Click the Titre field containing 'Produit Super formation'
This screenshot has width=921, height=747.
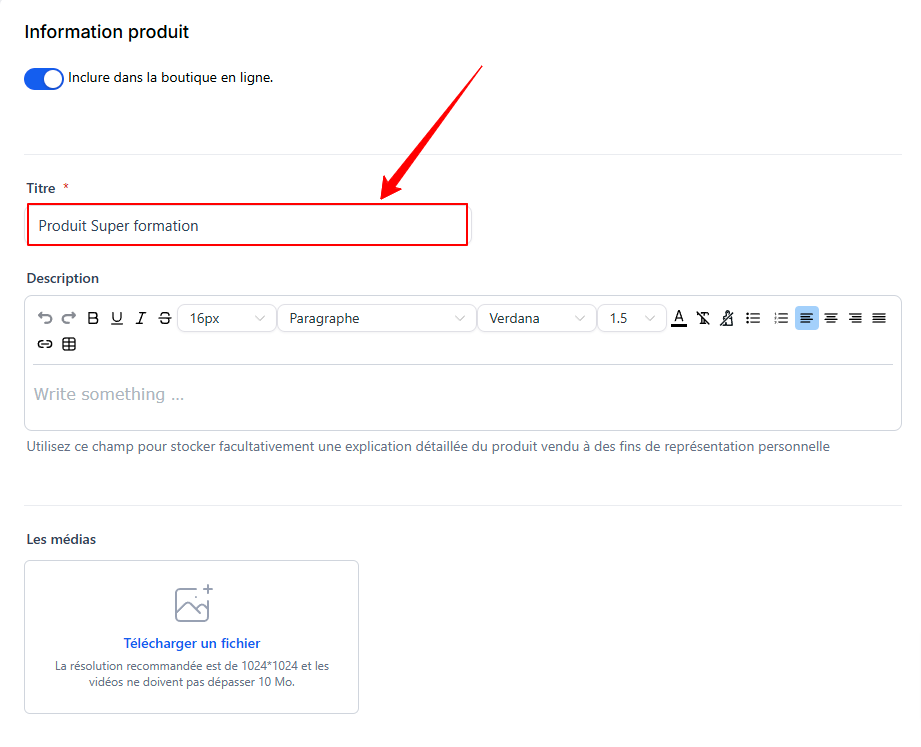(247, 225)
